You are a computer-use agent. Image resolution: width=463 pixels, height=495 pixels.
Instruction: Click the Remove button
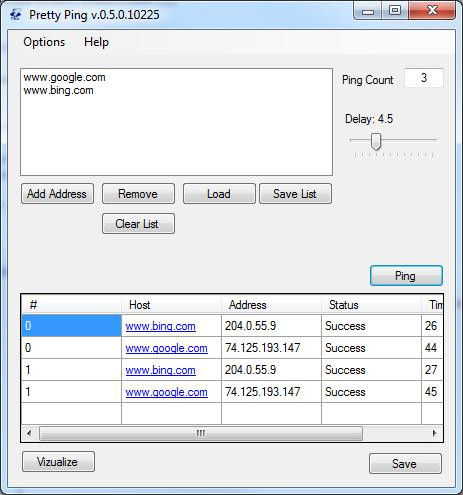click(x=138, y=194)
